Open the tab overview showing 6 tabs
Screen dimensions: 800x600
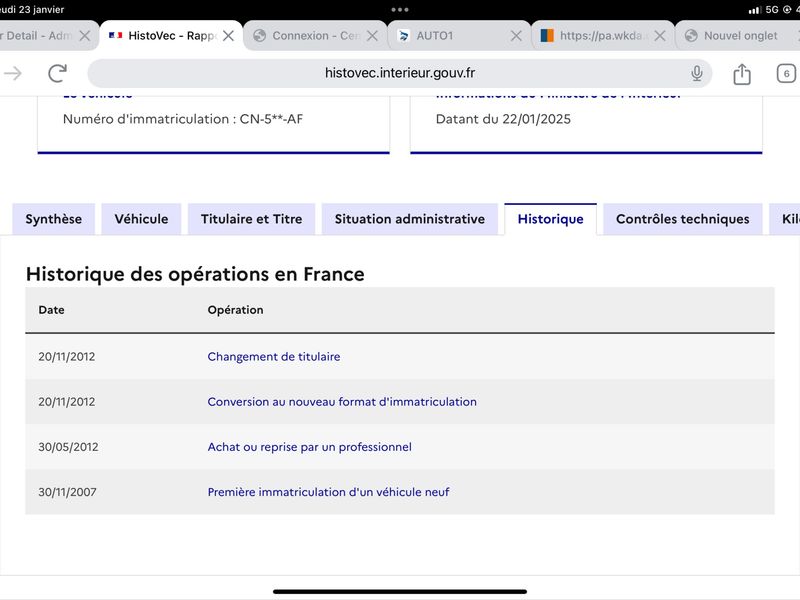[786, 73]
